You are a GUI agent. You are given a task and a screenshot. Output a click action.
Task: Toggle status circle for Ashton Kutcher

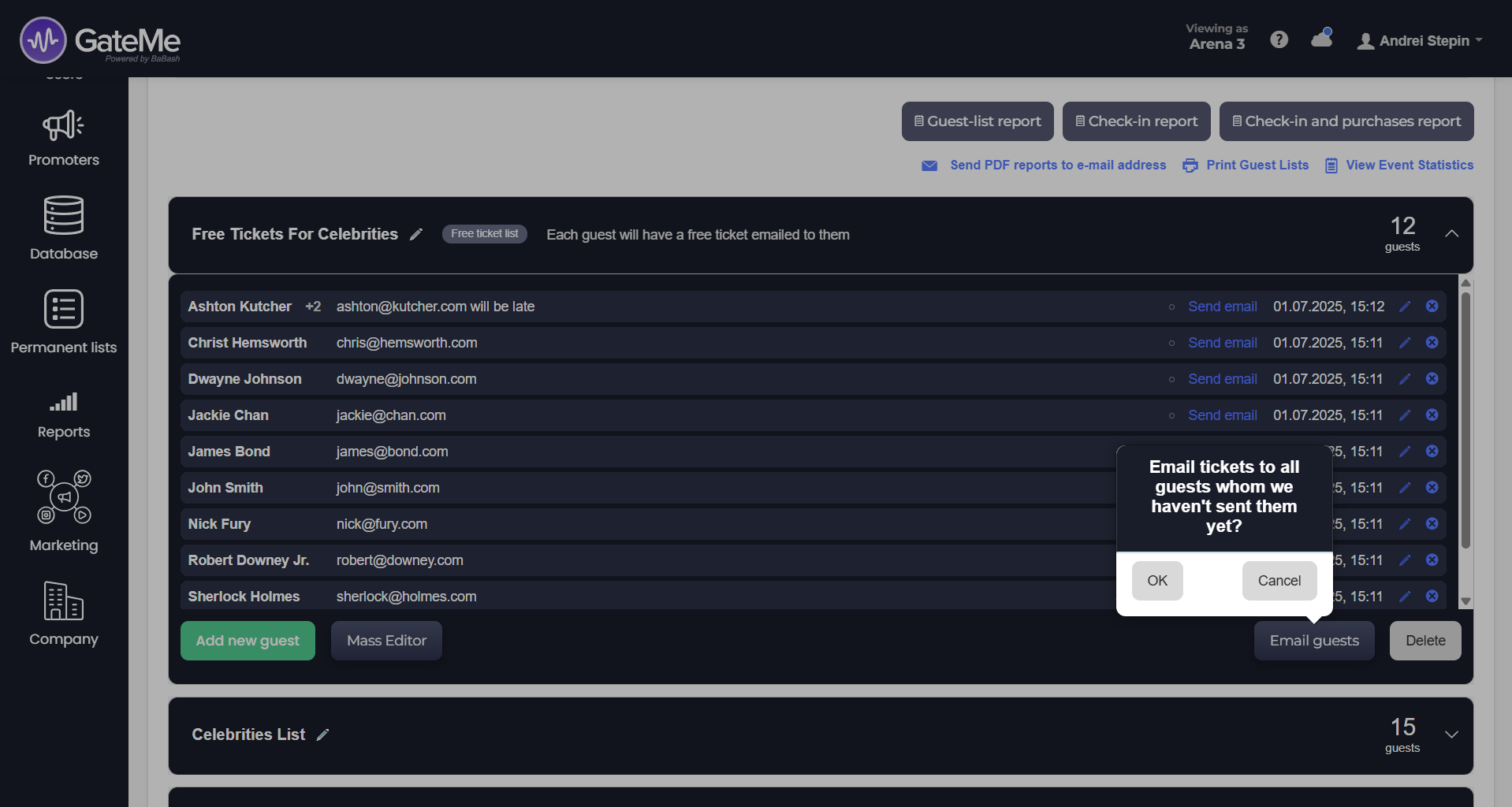tap(1171, 307)
